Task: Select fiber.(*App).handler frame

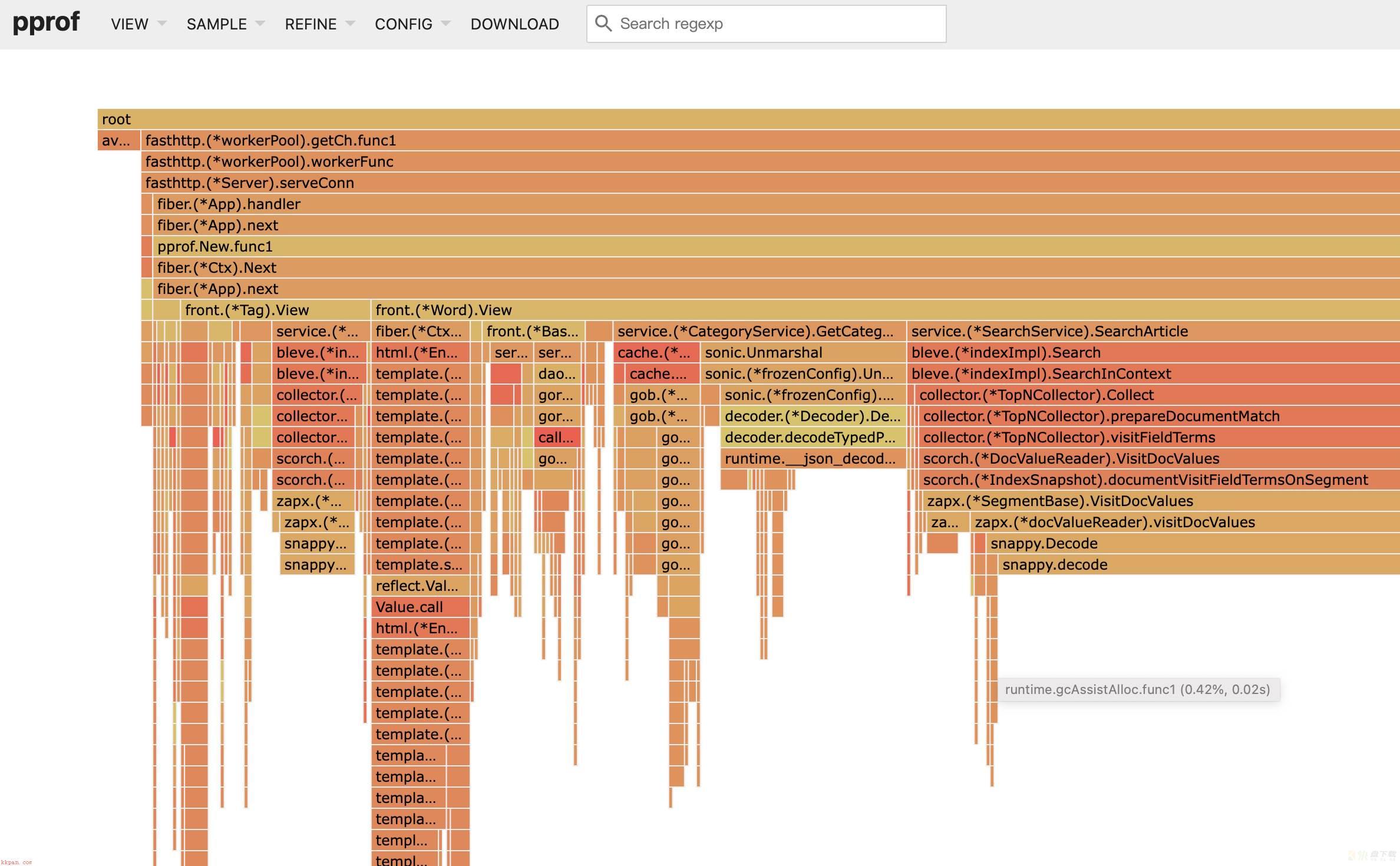Action: pyautogui.click(x=777, y=204)
